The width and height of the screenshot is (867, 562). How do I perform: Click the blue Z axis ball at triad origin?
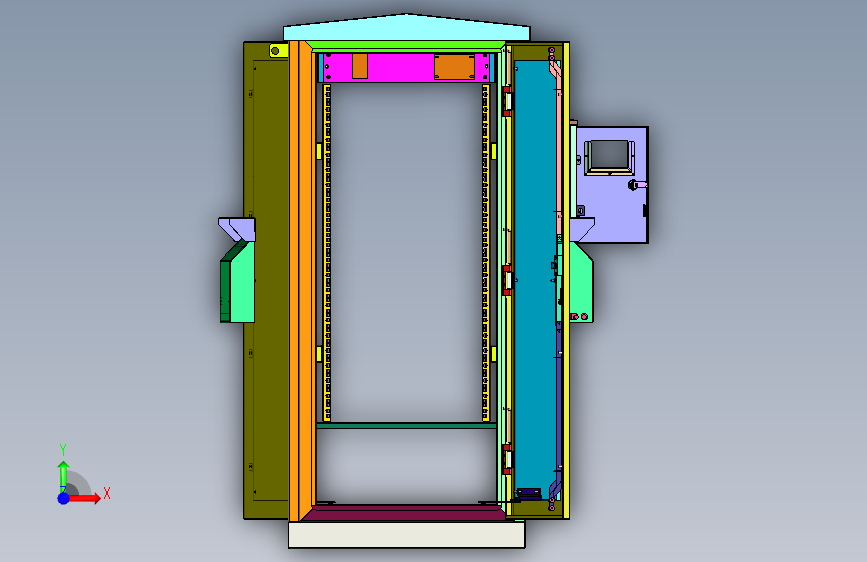64,498
